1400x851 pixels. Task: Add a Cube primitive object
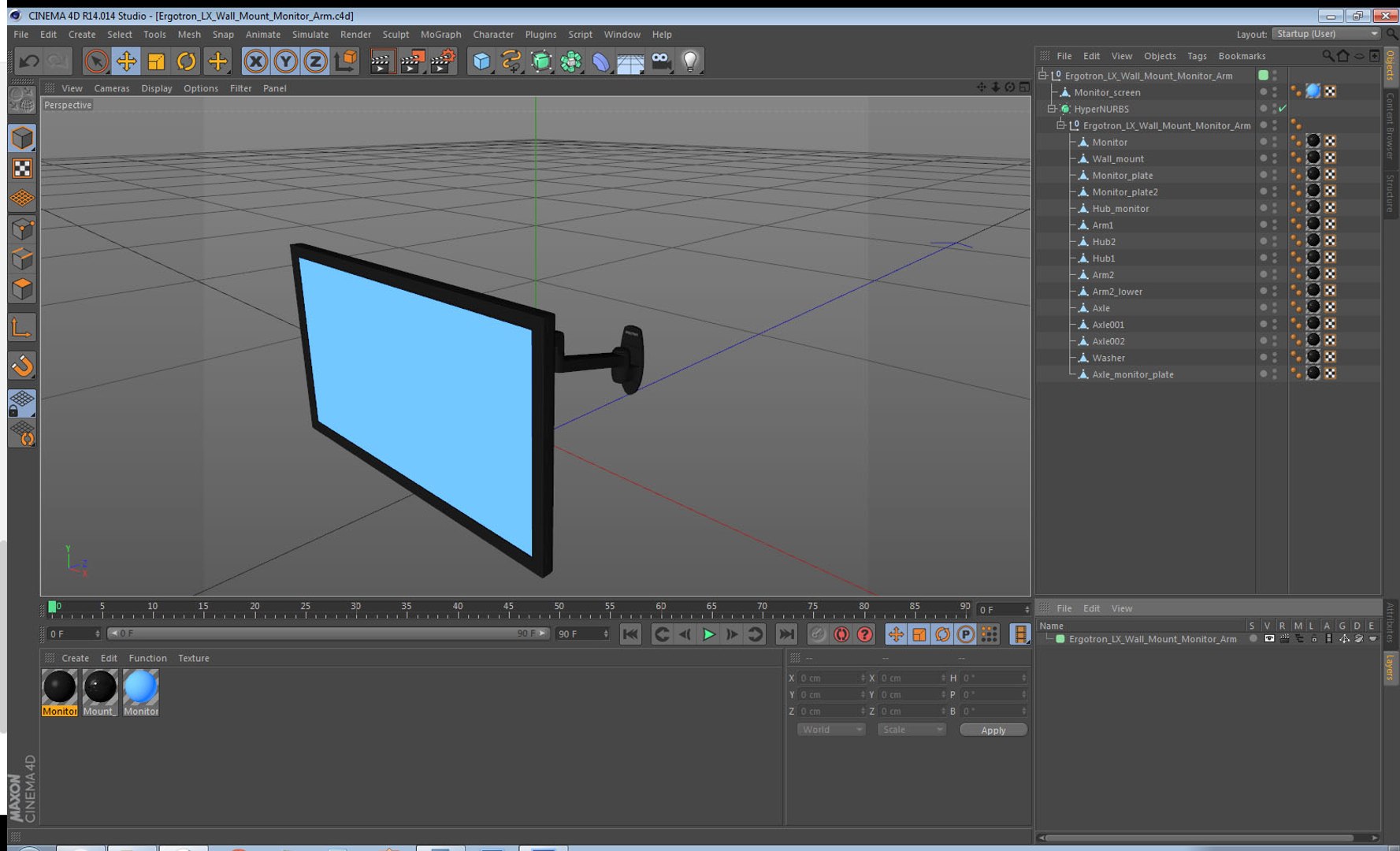point(481,61)
